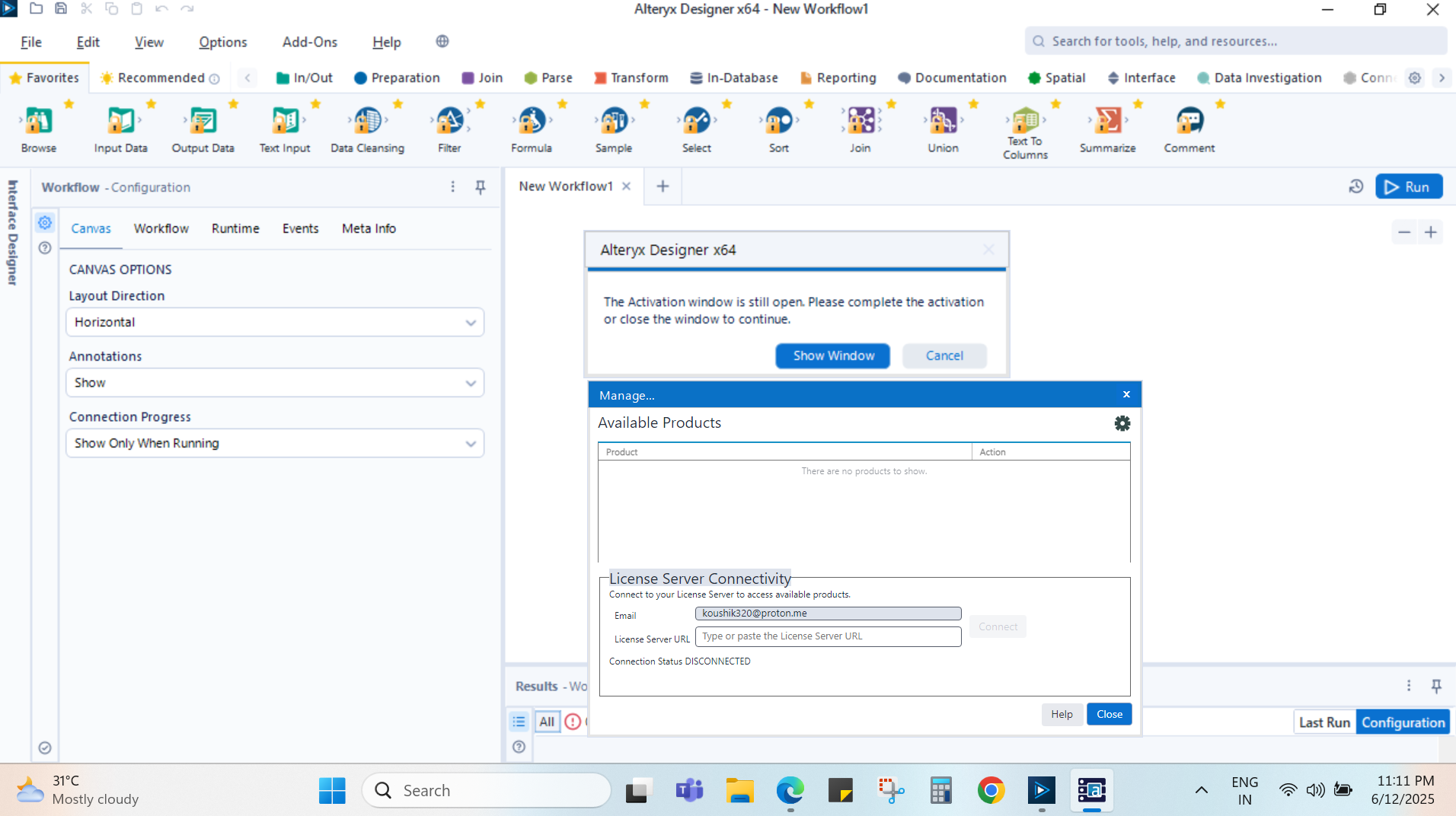Click Help in the Manage dialog
Screen dimensions: 1456x816
click(x=1062, y=714)
